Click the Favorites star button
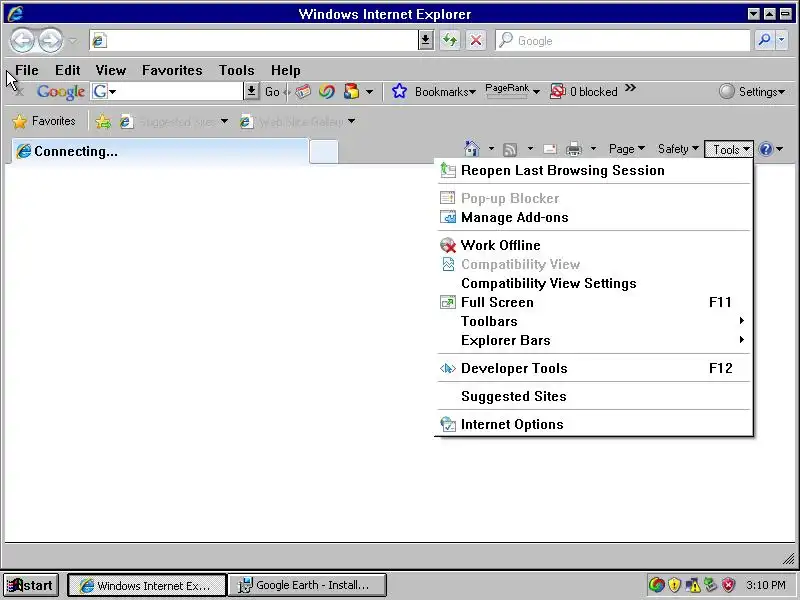This screenshot has width=800, height=600. (x=44, y=121)
